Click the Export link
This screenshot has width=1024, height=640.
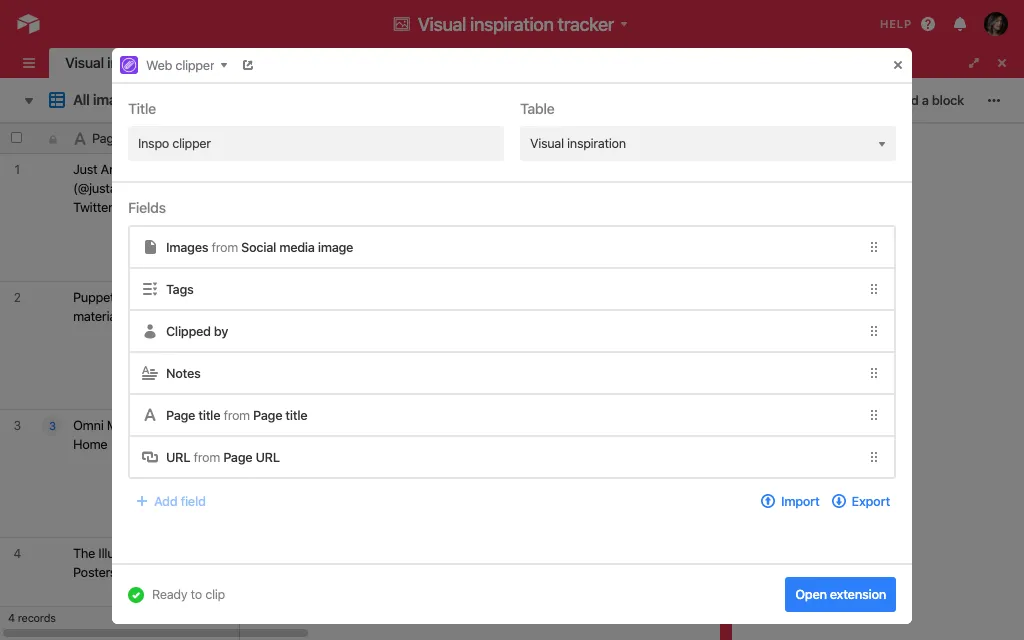tap(861, 501)
